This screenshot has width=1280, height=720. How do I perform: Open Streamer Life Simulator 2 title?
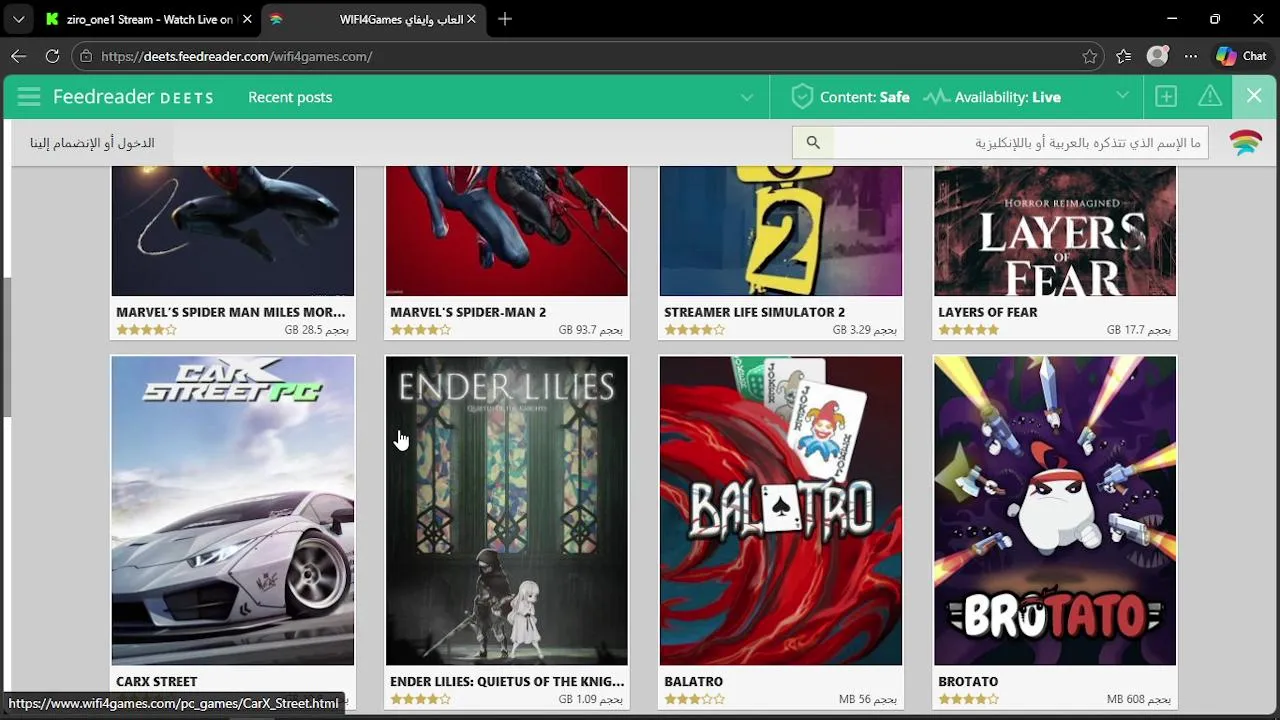(754, 312)
